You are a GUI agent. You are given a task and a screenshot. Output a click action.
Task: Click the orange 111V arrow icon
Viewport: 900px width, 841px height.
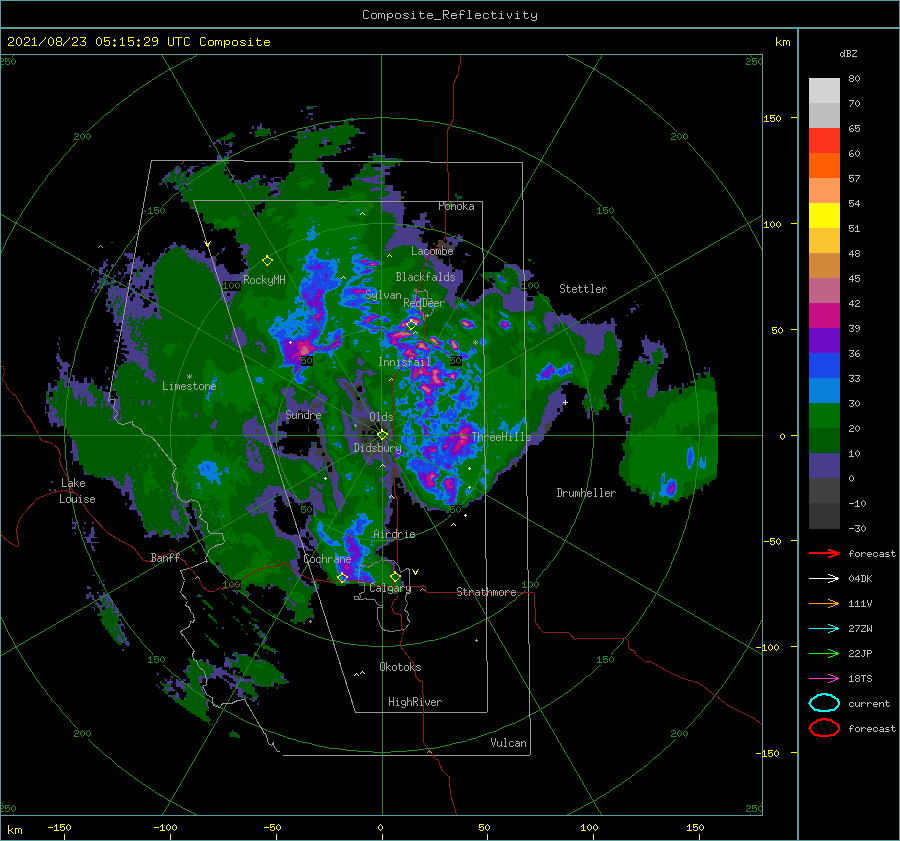click(x=824, y=603)
